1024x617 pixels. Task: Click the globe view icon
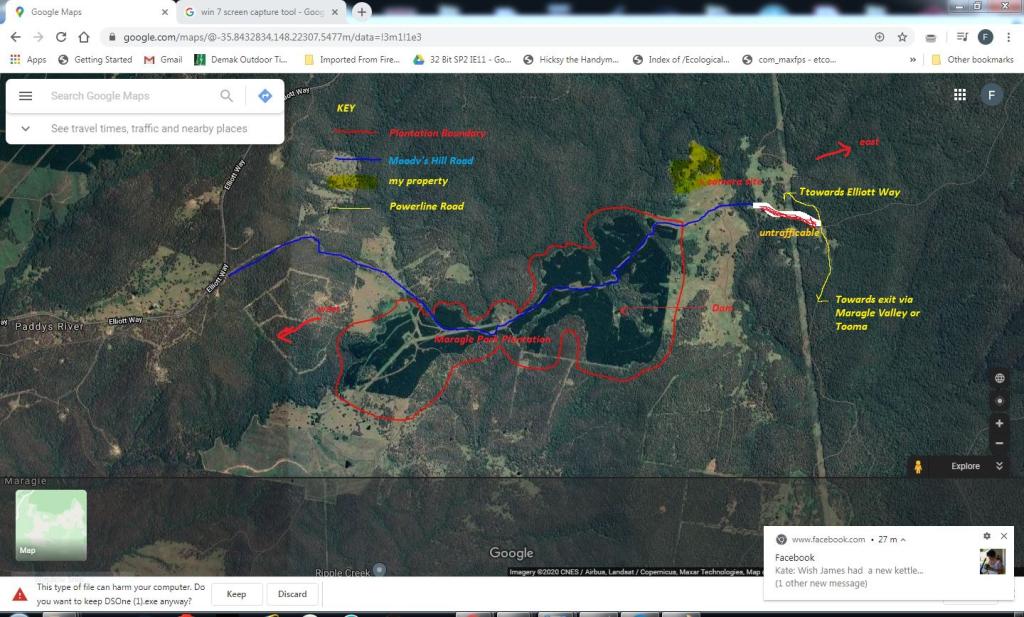(999, 377)
